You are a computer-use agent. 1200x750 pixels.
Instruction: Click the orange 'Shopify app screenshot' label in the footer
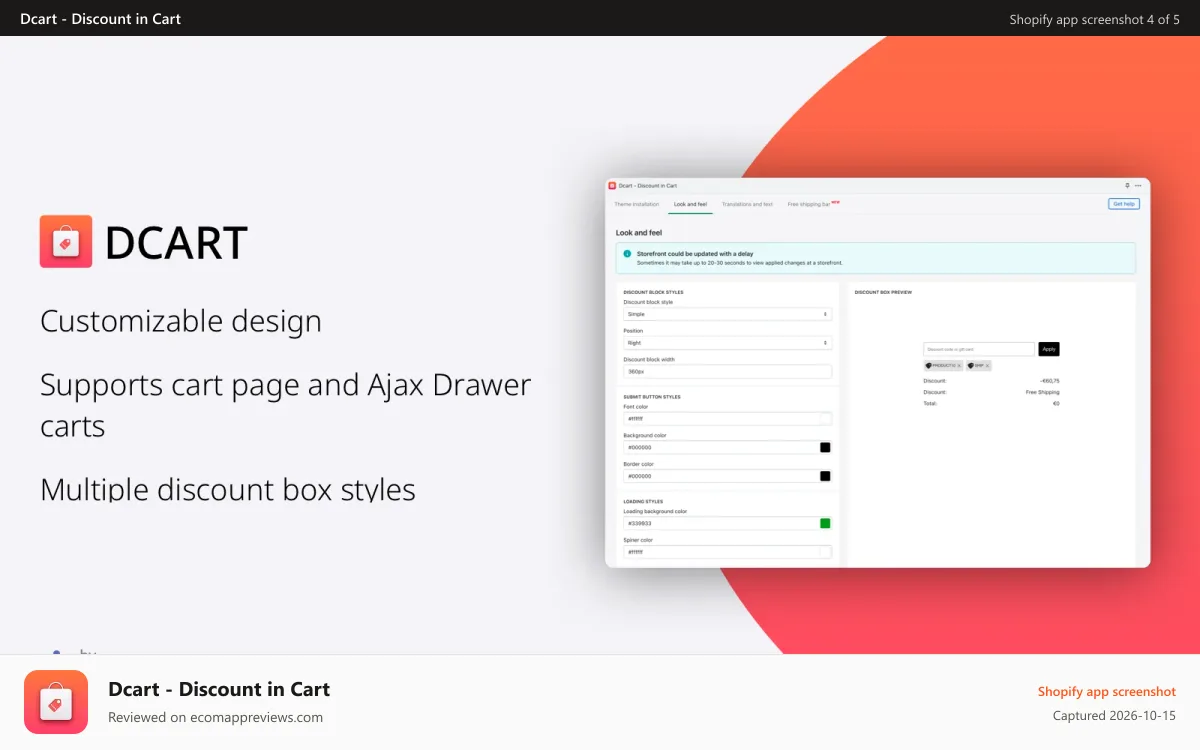1107,692
